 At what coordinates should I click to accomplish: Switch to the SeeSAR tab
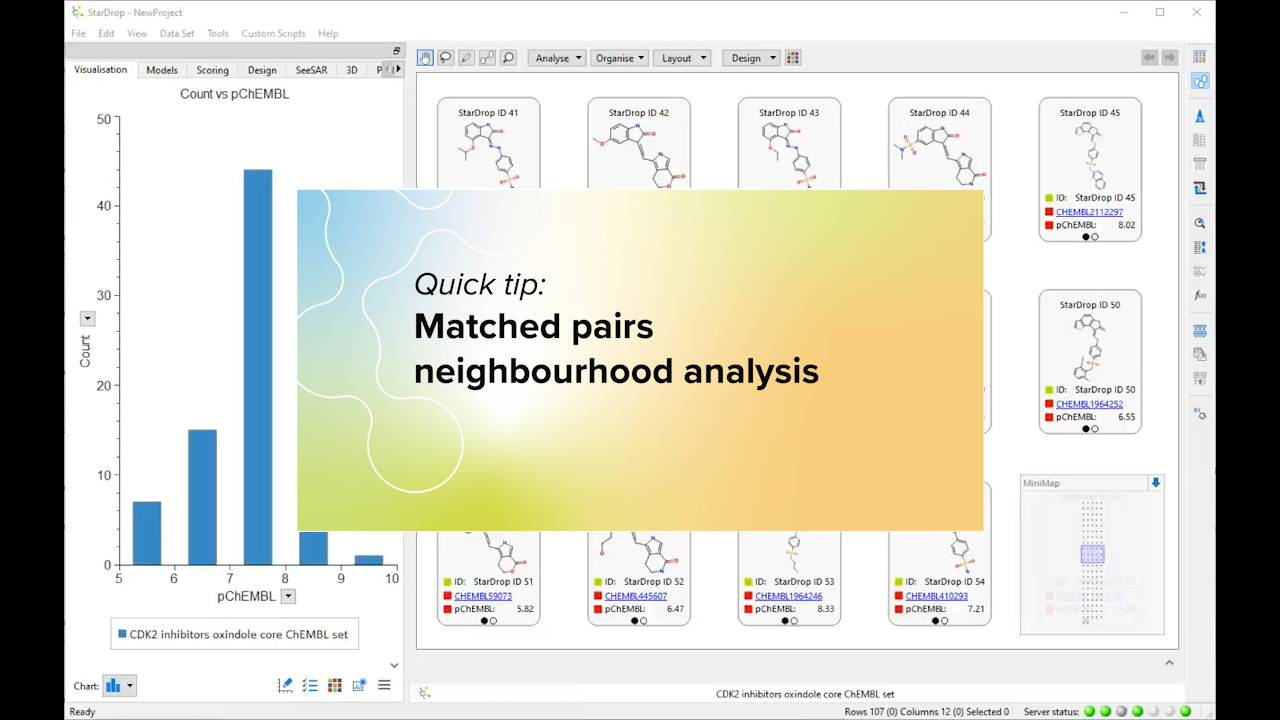(311, 70)
